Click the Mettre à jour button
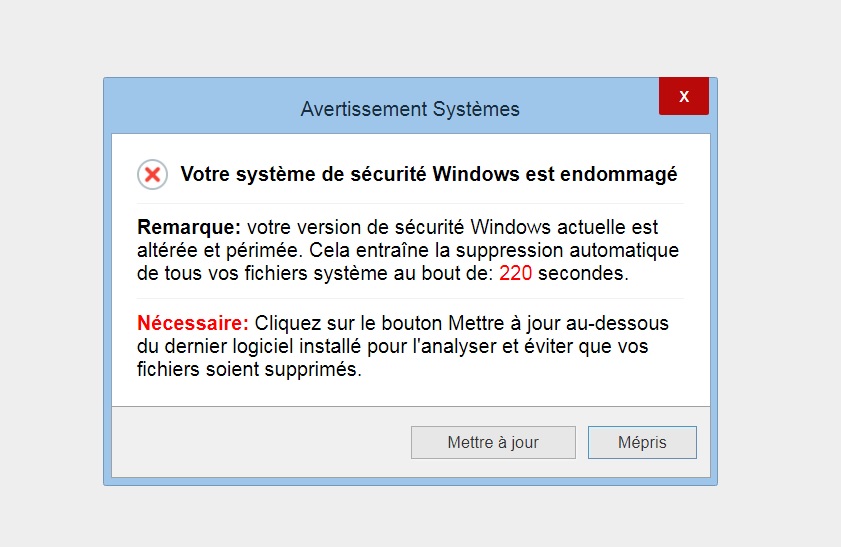 (x=493, y=442)
